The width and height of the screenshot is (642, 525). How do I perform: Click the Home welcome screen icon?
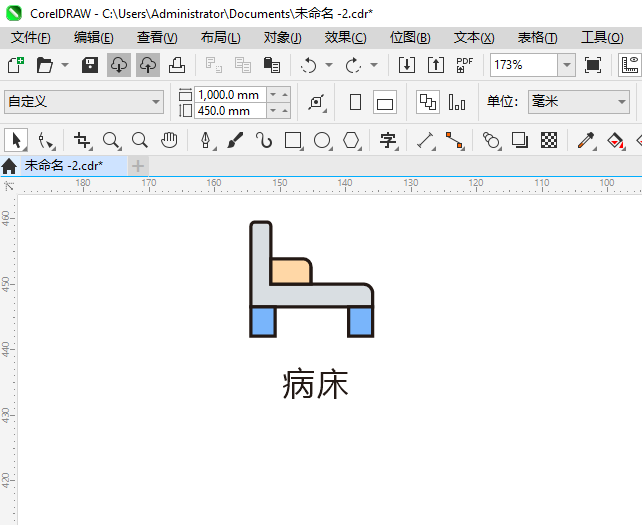pos(9,166)
